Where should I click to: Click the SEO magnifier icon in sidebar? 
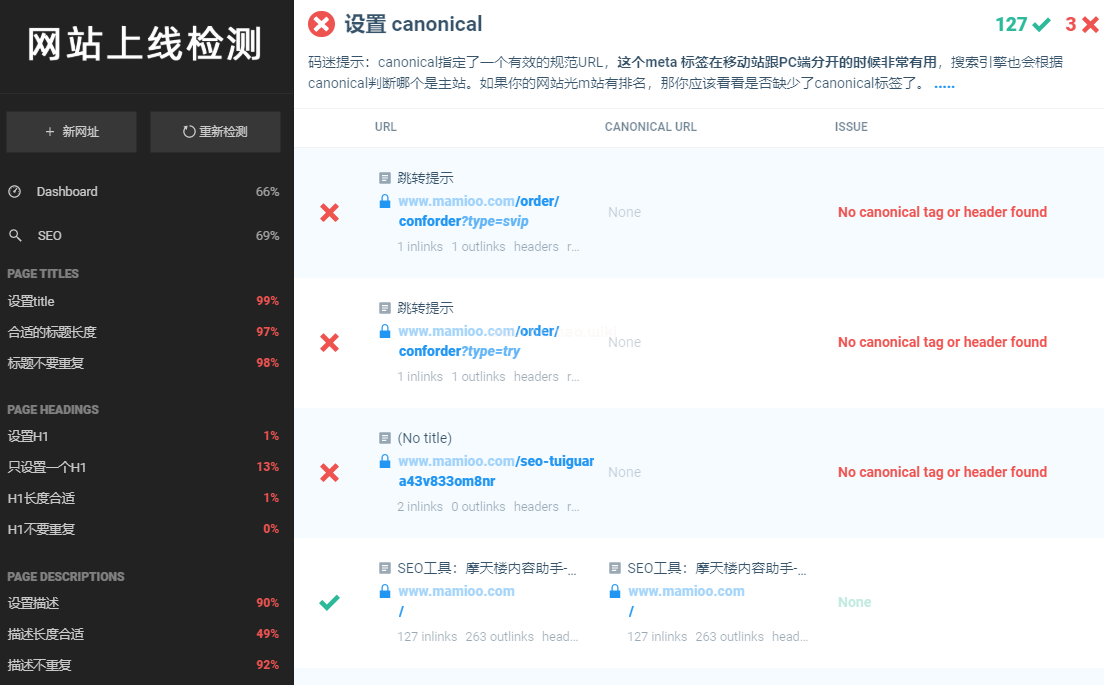[15, 236]
